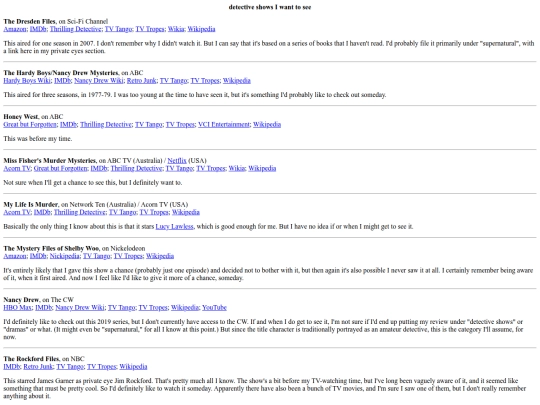Open Thrilling Detective link under Honey West
Screen dimensions: 540x405
click(x=106, y=124)
